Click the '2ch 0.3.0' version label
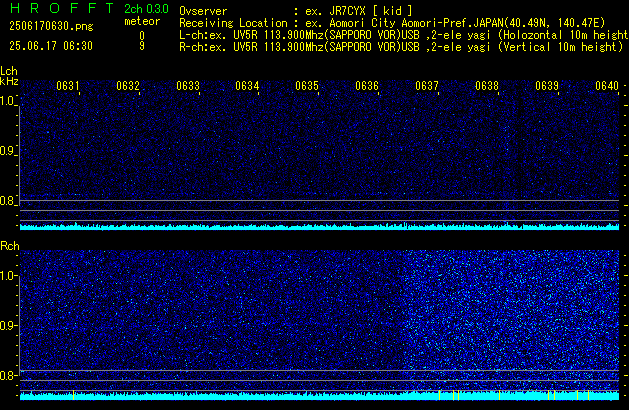 (x=146, y=9)
